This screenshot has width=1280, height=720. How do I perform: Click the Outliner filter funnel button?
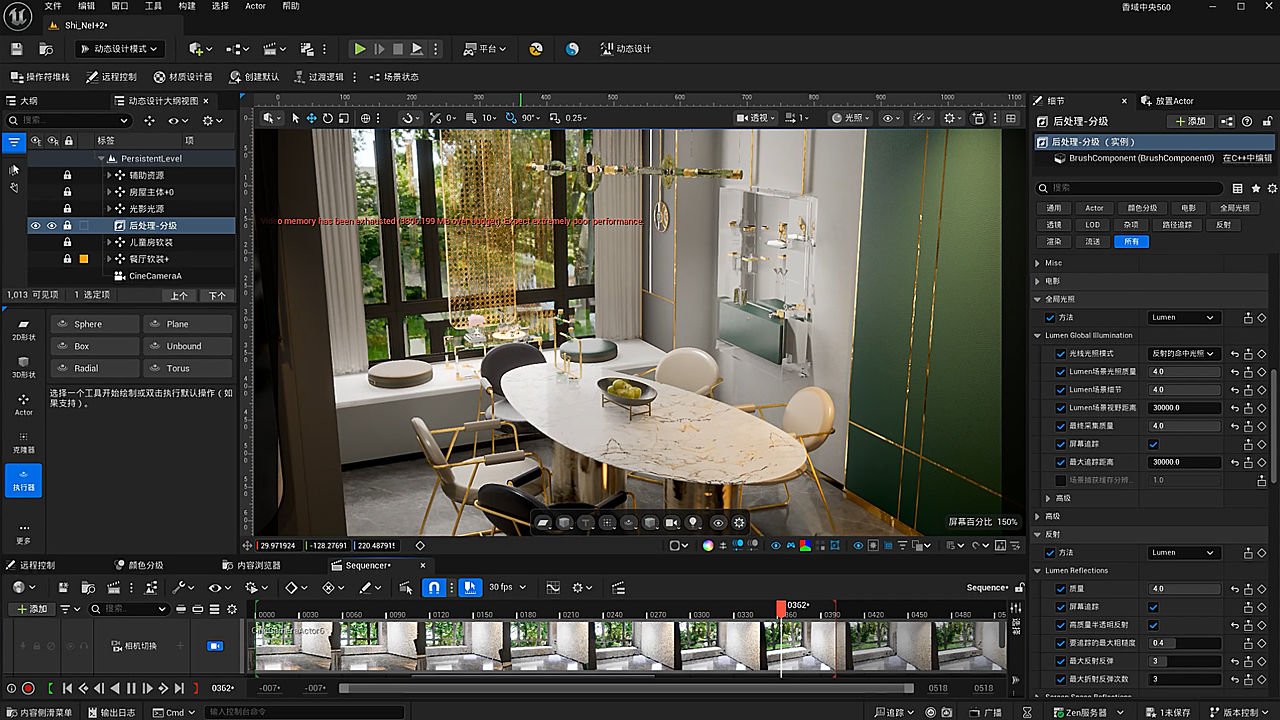click(x=14, y=143)
